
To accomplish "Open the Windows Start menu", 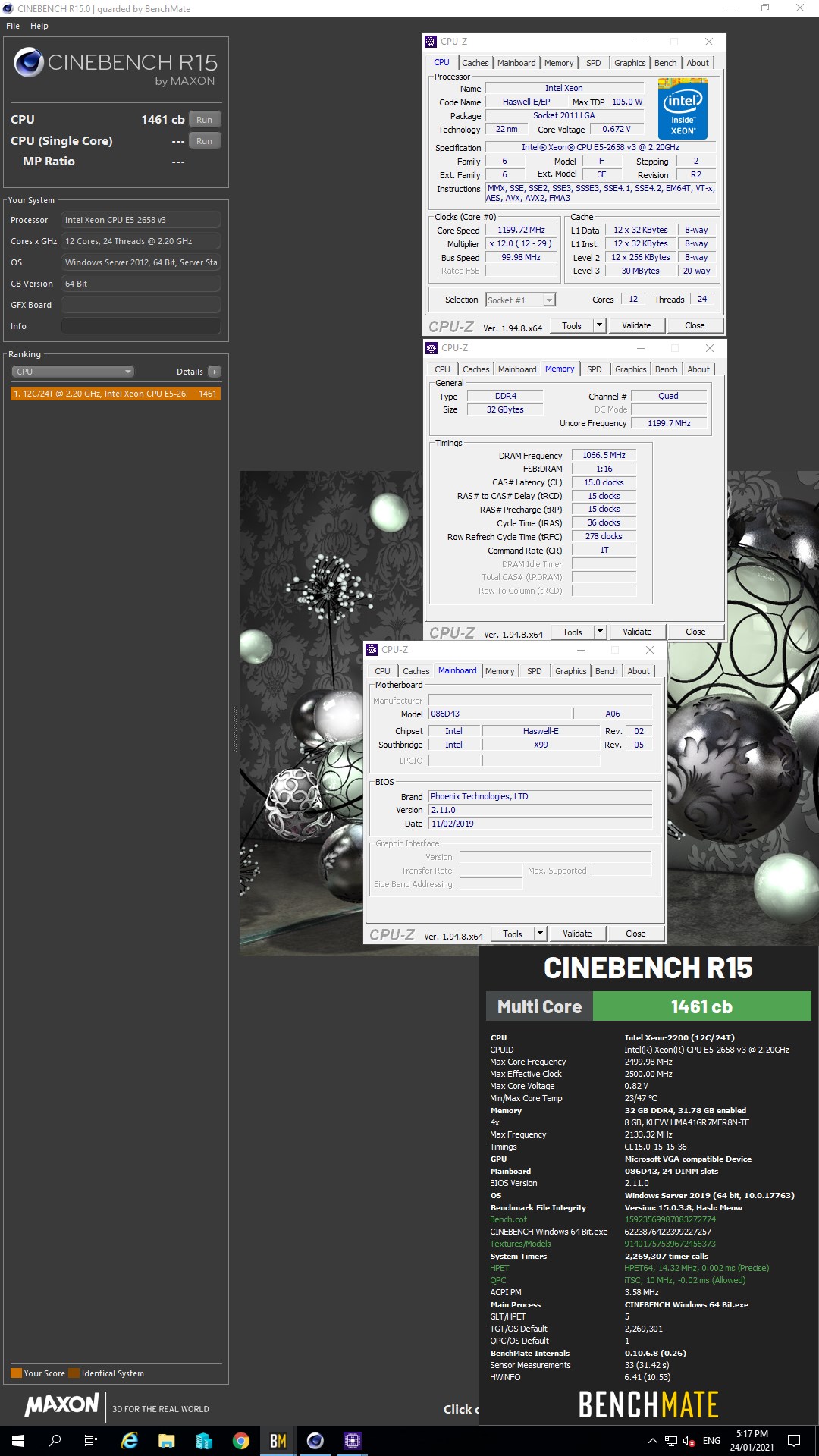I will point(18,1441).
